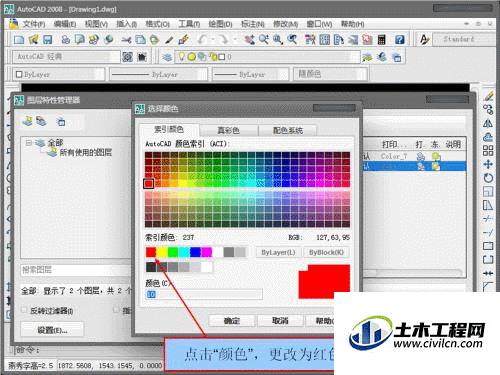Open the 格式(O) menu

(x=158, y=24)
